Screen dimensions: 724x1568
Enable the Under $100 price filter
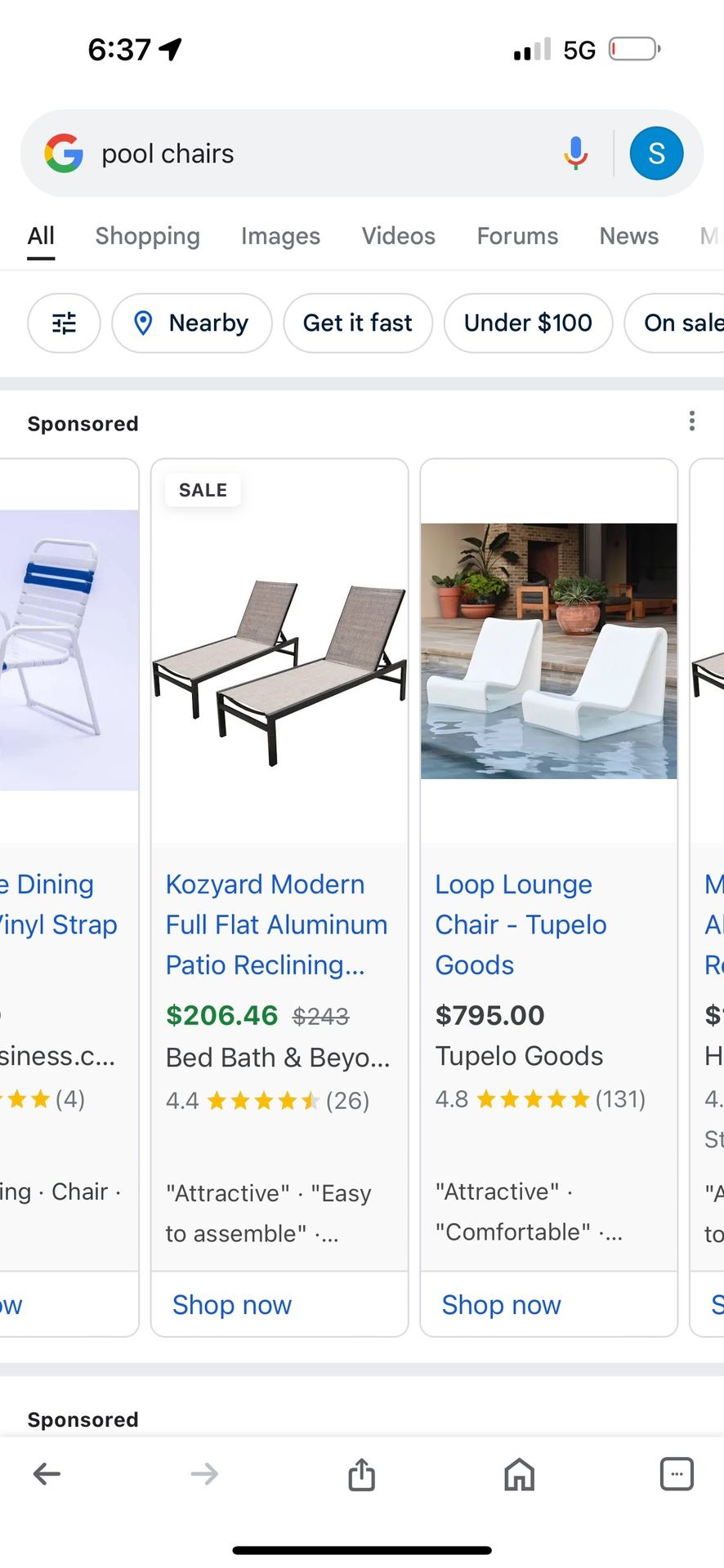tap(528, 323)
